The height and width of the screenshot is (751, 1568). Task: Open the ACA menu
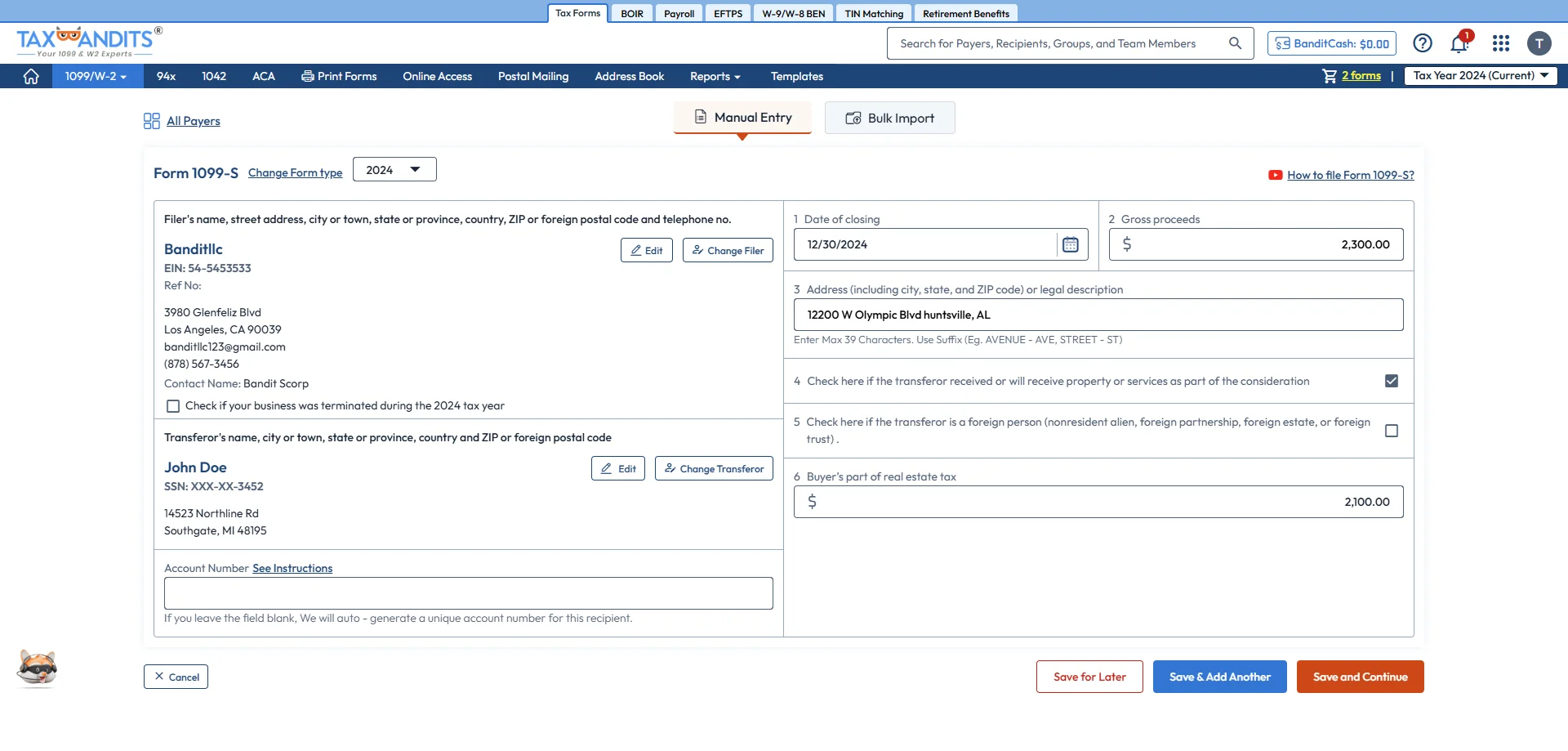tap(264, 76)
